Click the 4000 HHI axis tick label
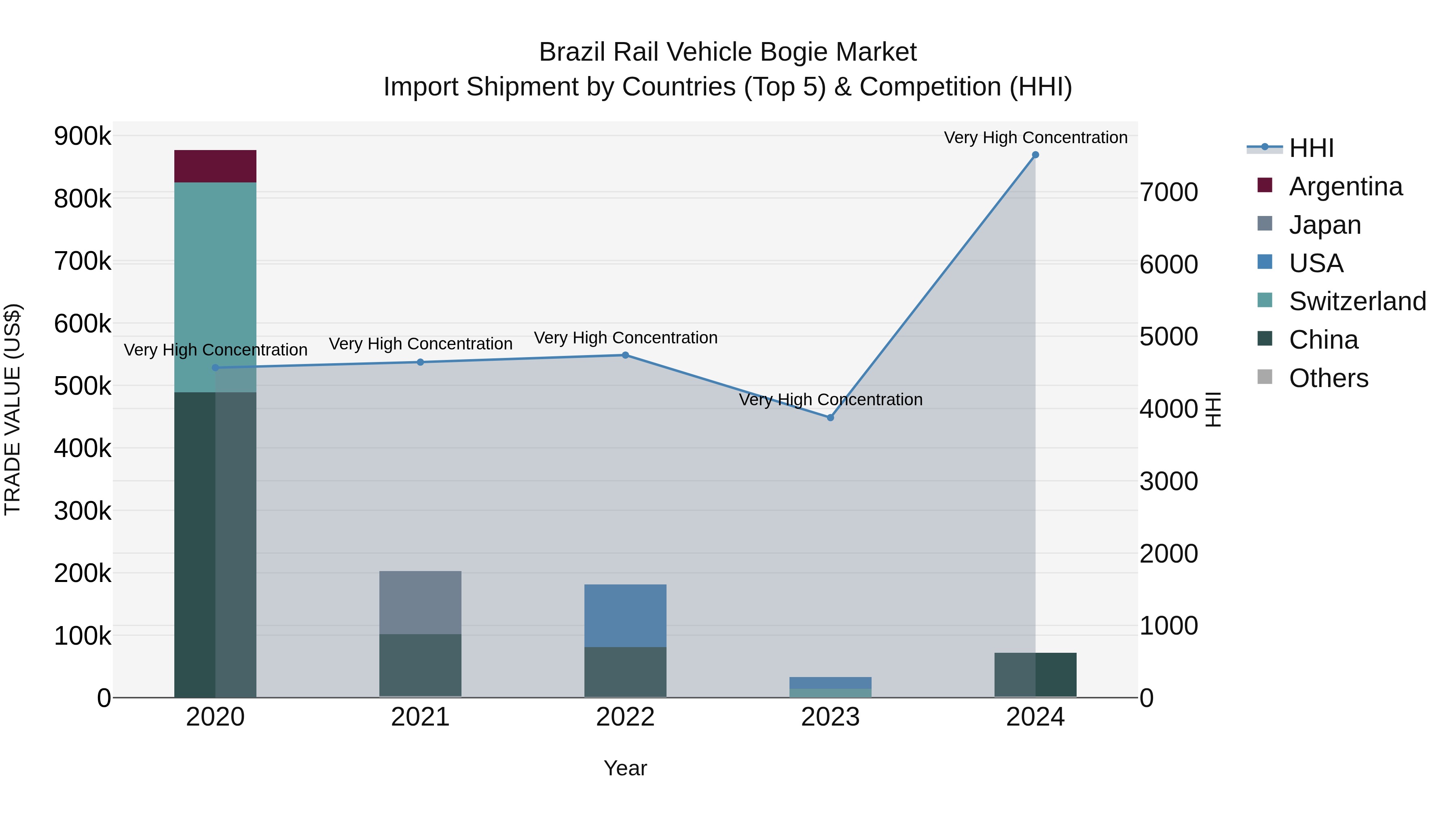This screenshot has height=819, width=1456. (1169, 409)
